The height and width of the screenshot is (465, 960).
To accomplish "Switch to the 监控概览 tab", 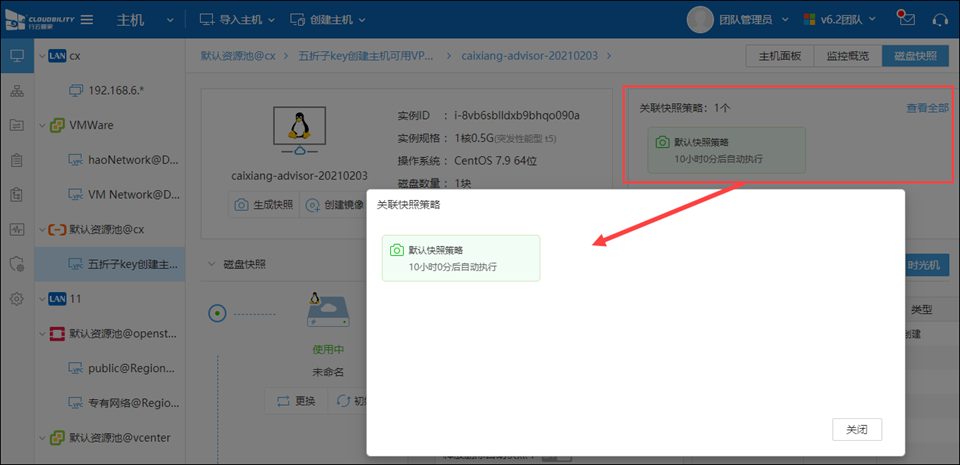I will (x=848, y=56).
